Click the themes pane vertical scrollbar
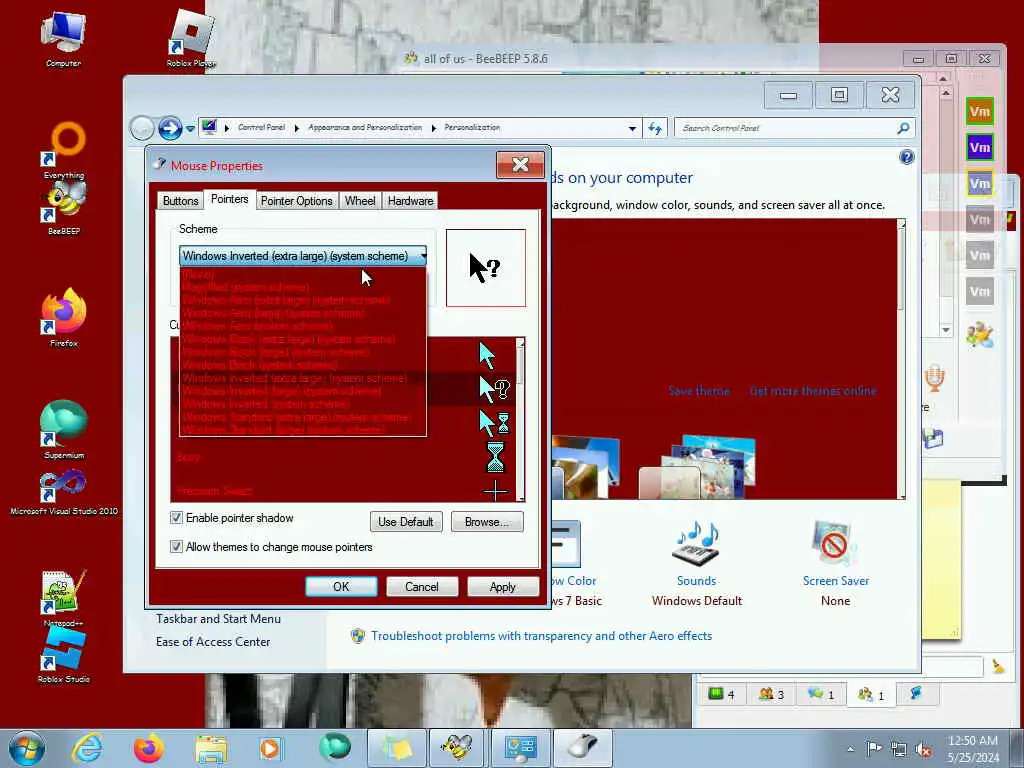The width and height of the screenshot is (1024, 768). tap(902, 359)
